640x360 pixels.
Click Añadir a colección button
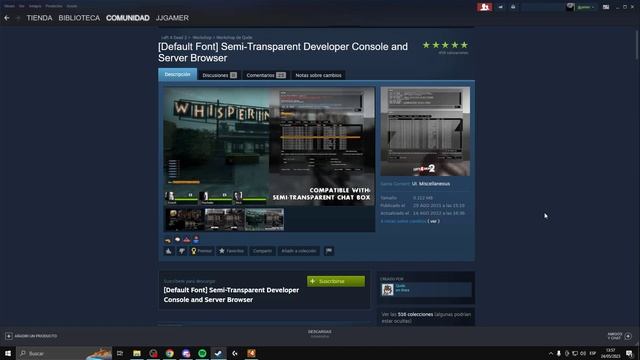pos(299,251)
